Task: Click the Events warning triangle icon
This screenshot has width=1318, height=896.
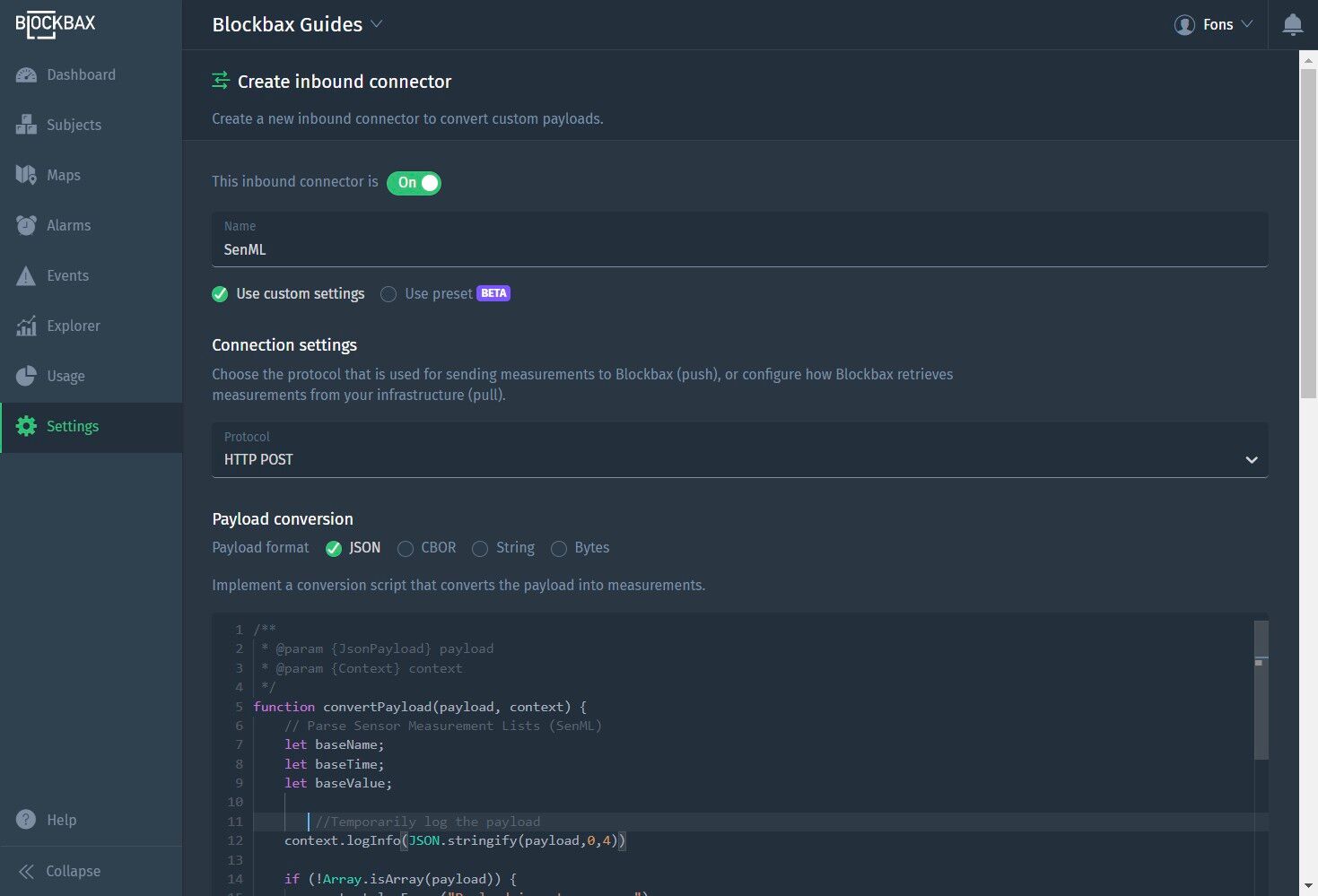Action: (26, 276)
